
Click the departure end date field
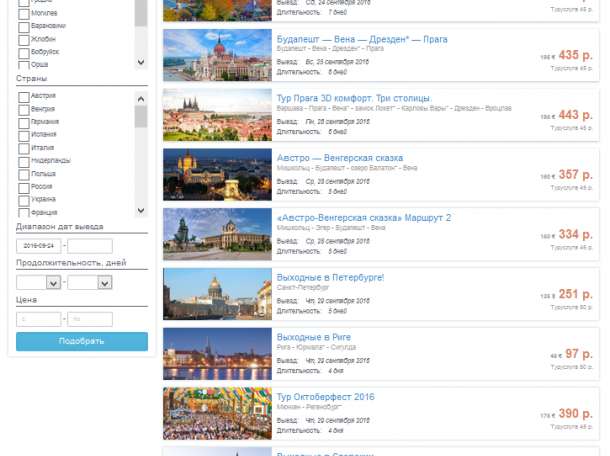pos(90,246)
